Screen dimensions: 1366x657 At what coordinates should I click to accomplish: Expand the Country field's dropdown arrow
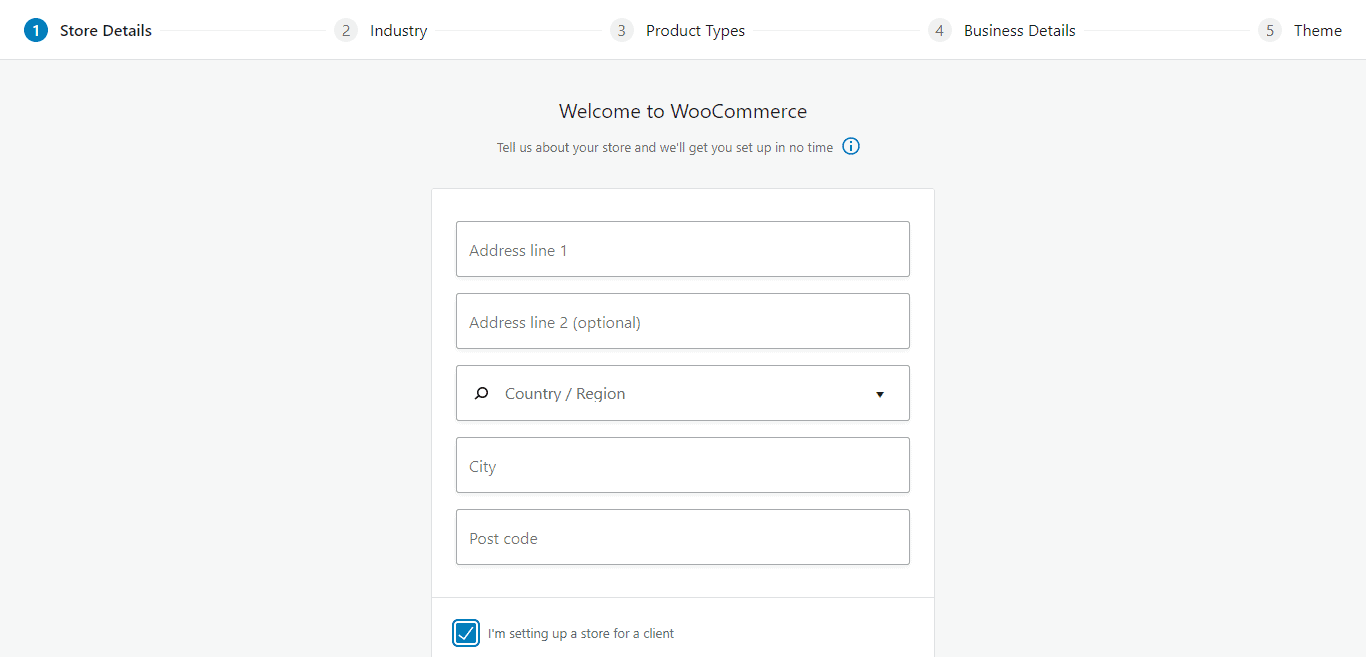(880, 394)
